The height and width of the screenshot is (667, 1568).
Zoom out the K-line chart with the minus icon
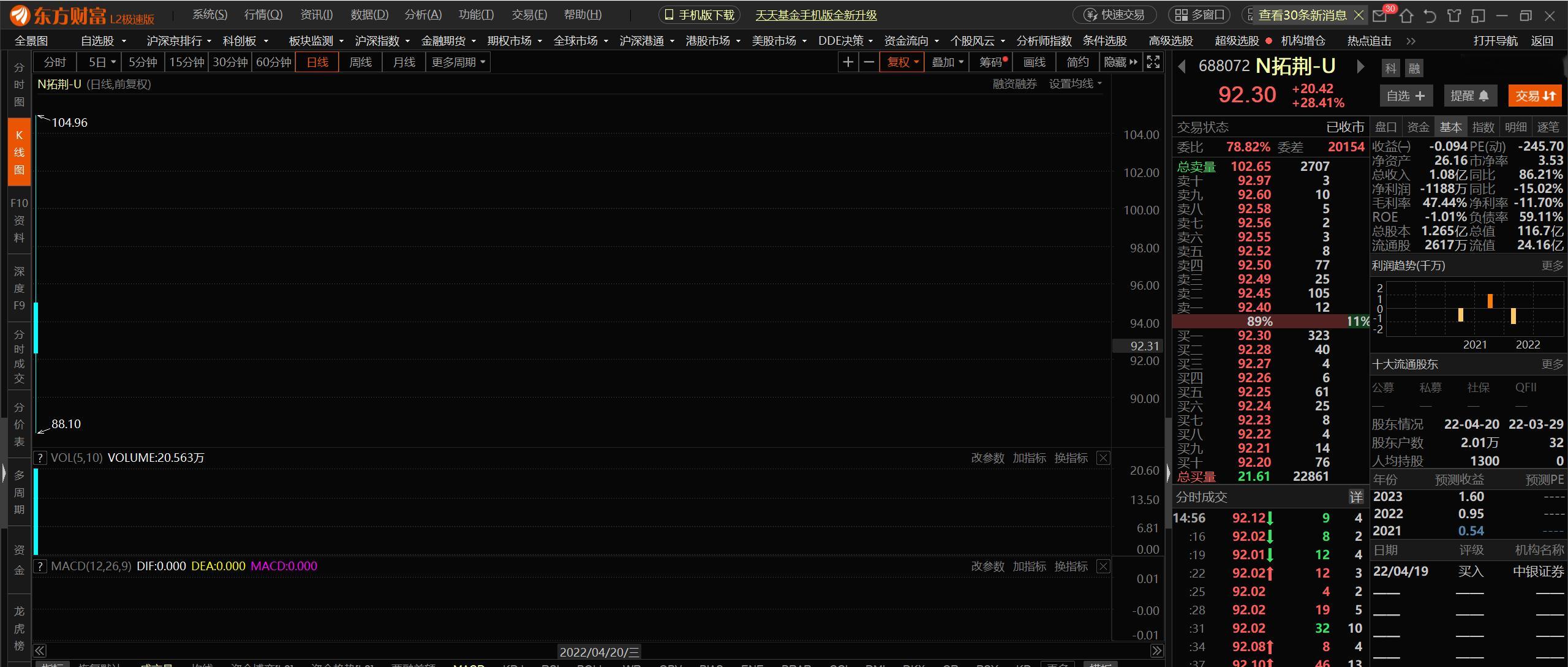(x=869, y=62)
